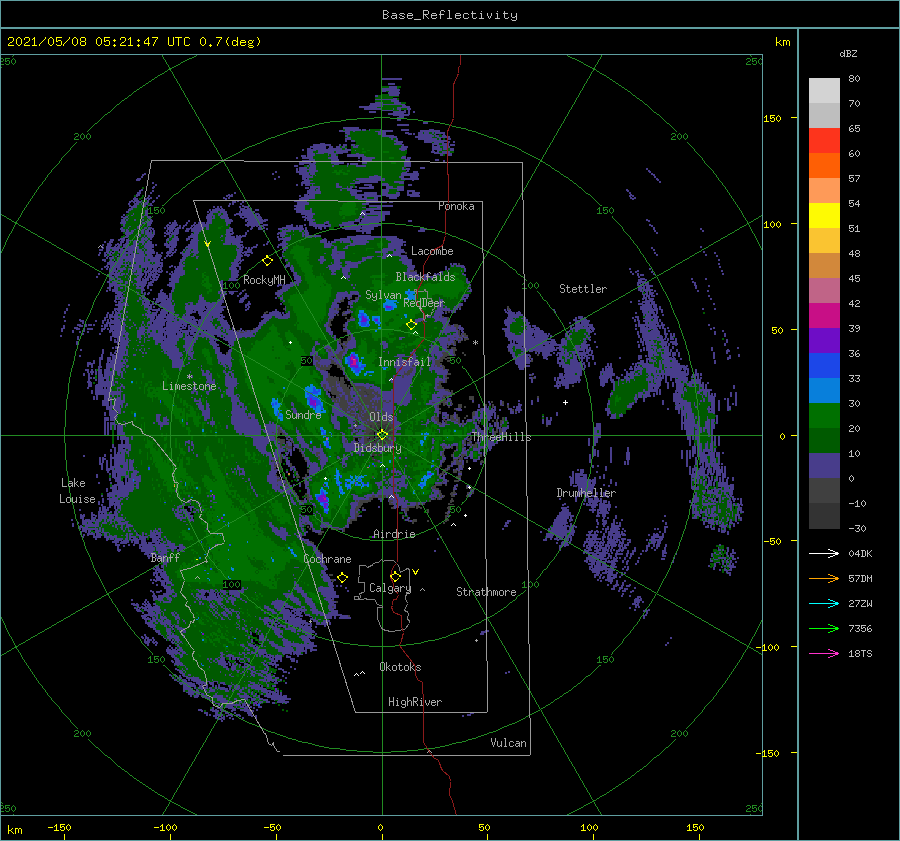Click the yellow radar-site diamond above Didsbury

[382, 435]
